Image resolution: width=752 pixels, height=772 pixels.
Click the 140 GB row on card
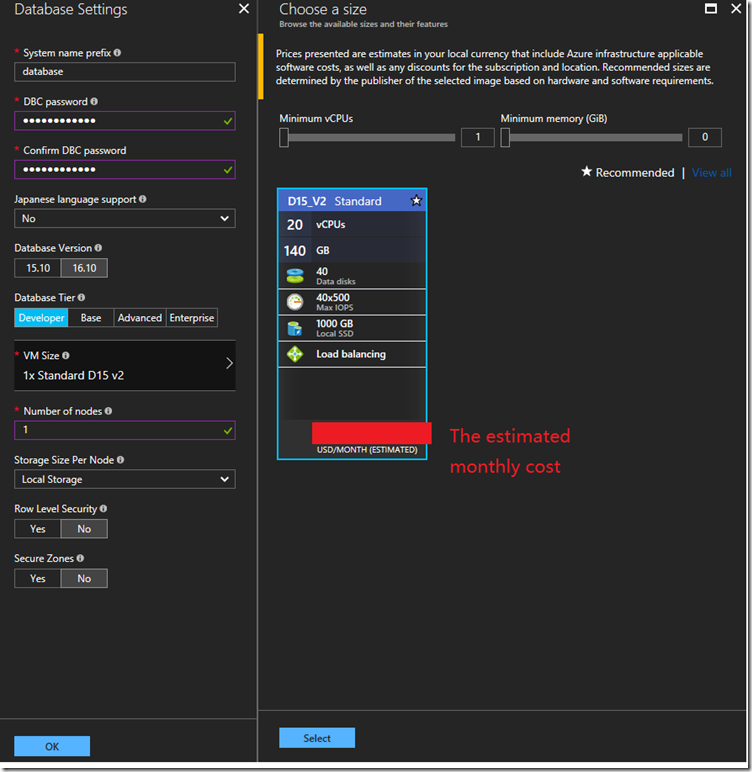(x=352, y=250)
